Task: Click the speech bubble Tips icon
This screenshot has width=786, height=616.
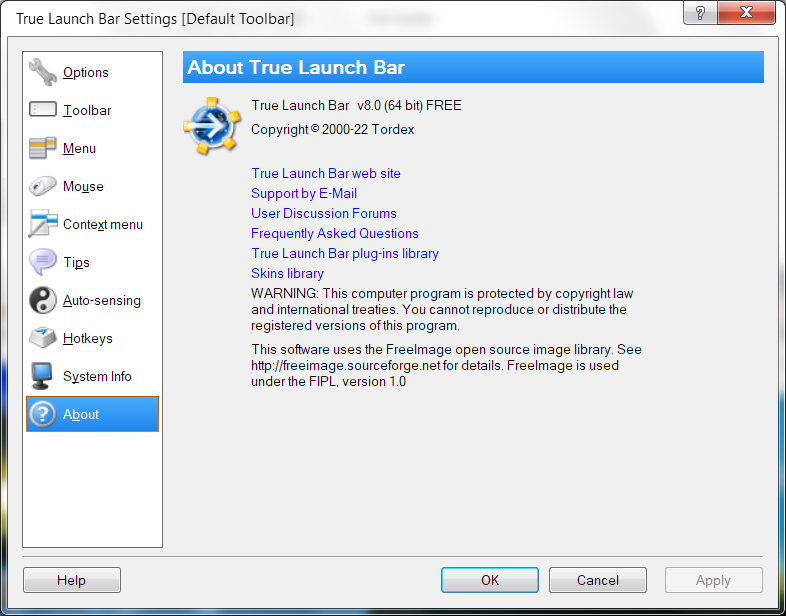Action: pyautogui.click(x=43, y=262)
